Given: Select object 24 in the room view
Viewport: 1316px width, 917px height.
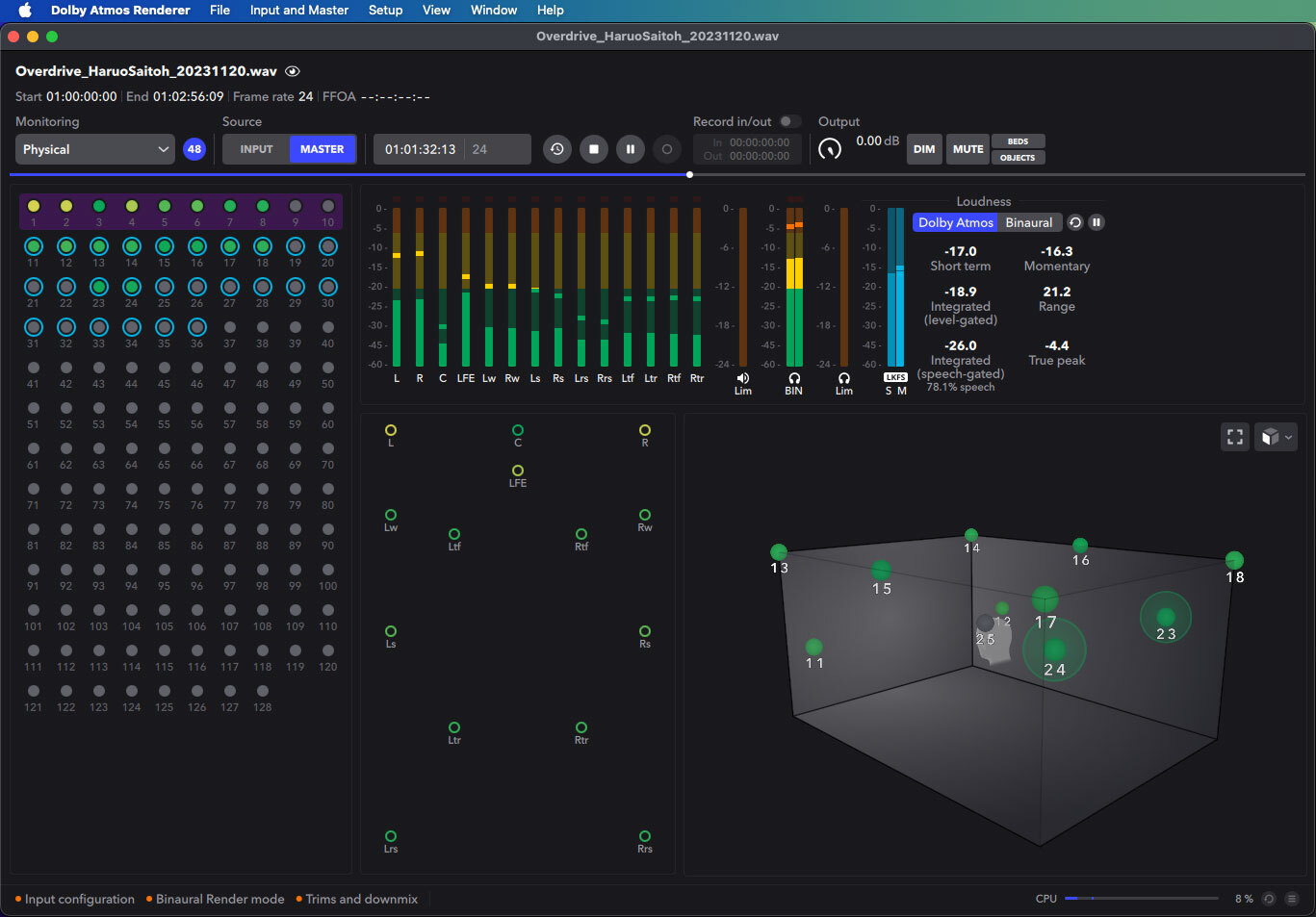Looking at the screenshot, I should [x=1055, y=650].
